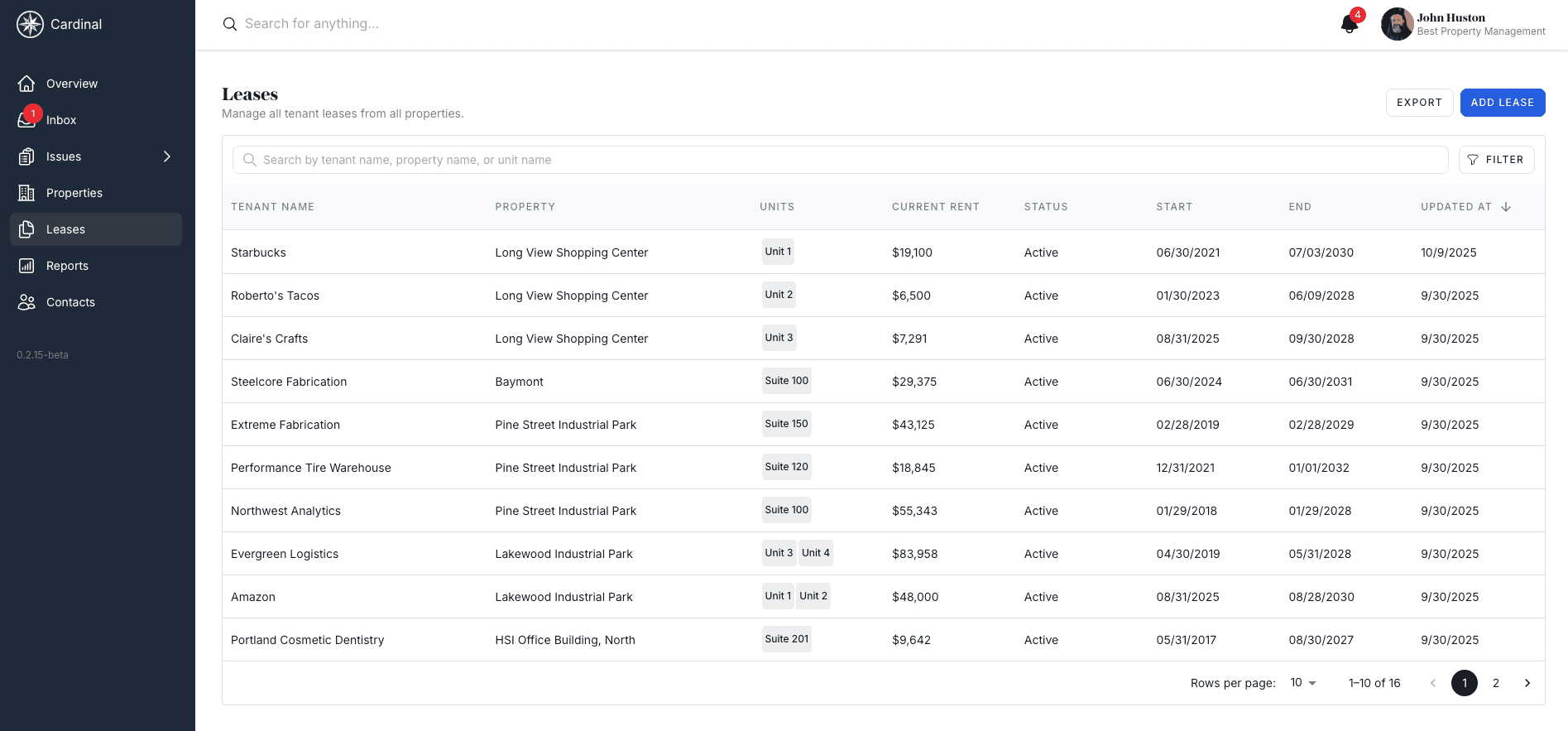Open the Properties menu item
Viewport: 1568px width, 731px height.
point(96,193)
